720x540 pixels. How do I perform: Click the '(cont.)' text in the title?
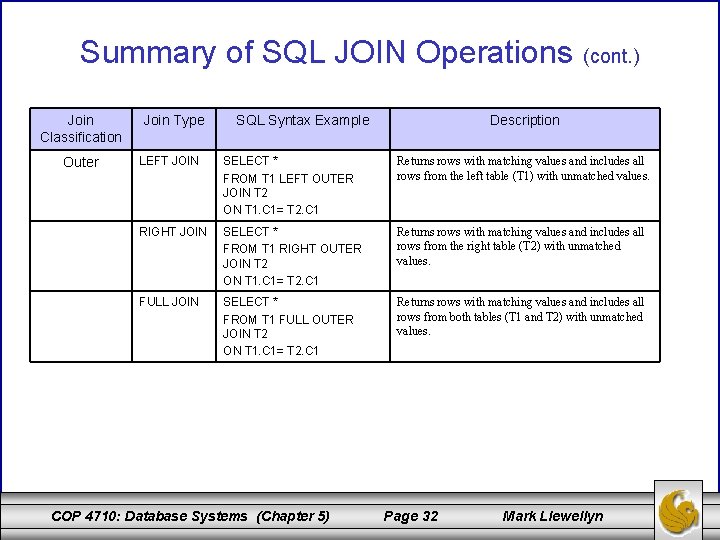[611, 56]
